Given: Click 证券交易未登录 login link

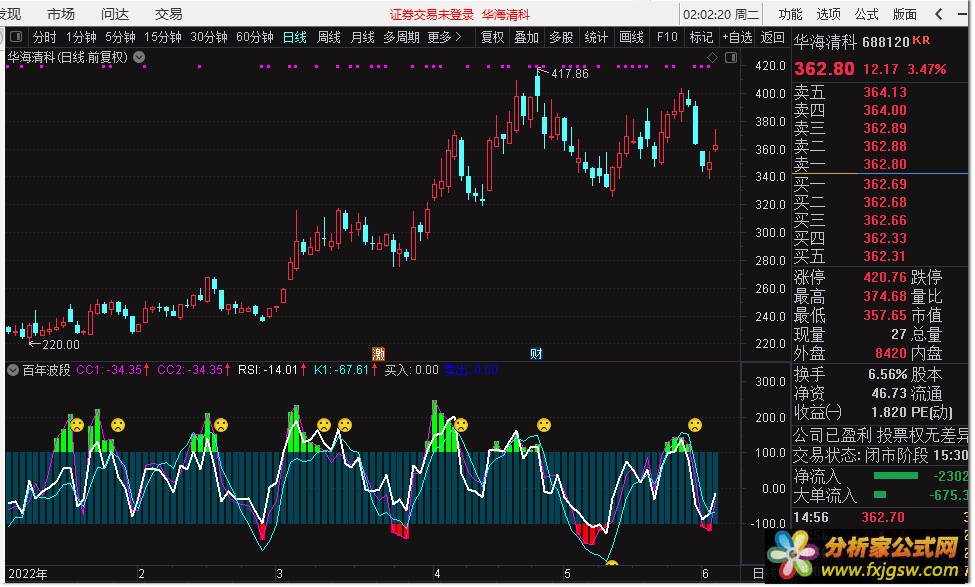Looking at the screenshot, I should pos(432,14).
